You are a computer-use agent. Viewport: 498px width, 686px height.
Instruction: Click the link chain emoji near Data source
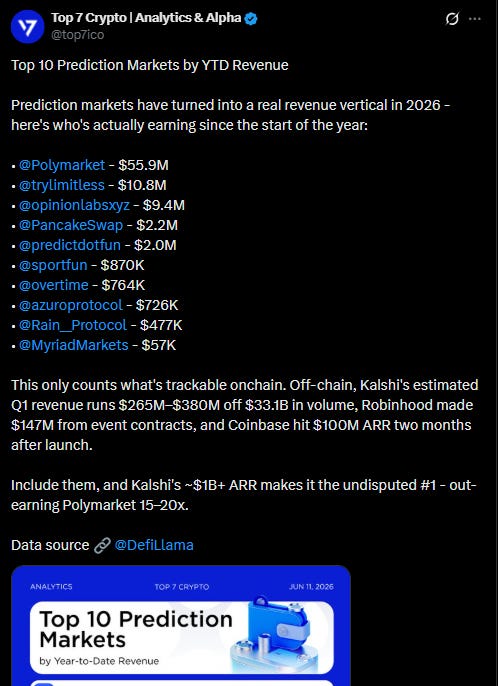(x=102, y=545)
